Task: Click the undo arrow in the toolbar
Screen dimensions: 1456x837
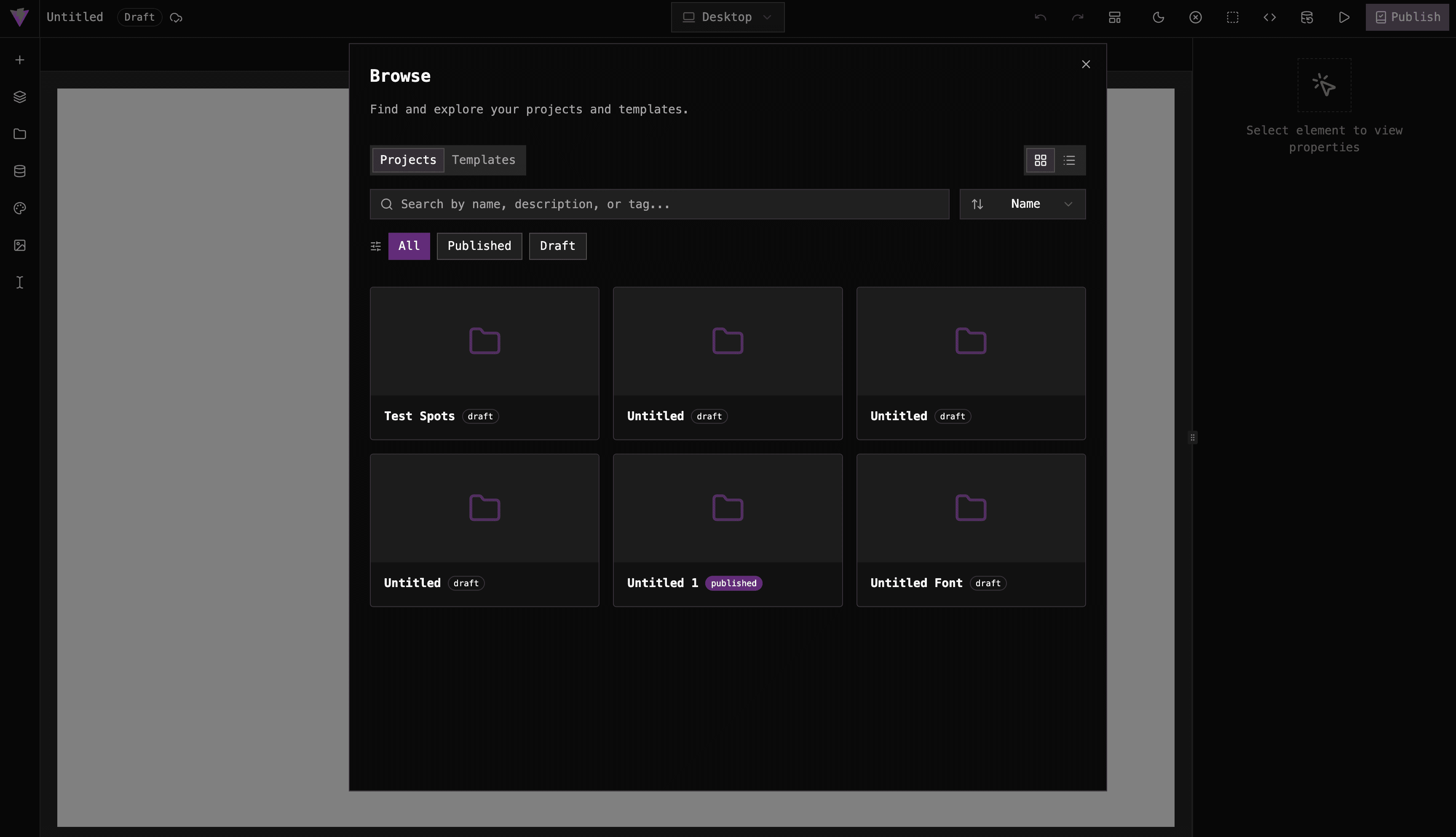Action: pyautogui.click(x=1040, y=17)
